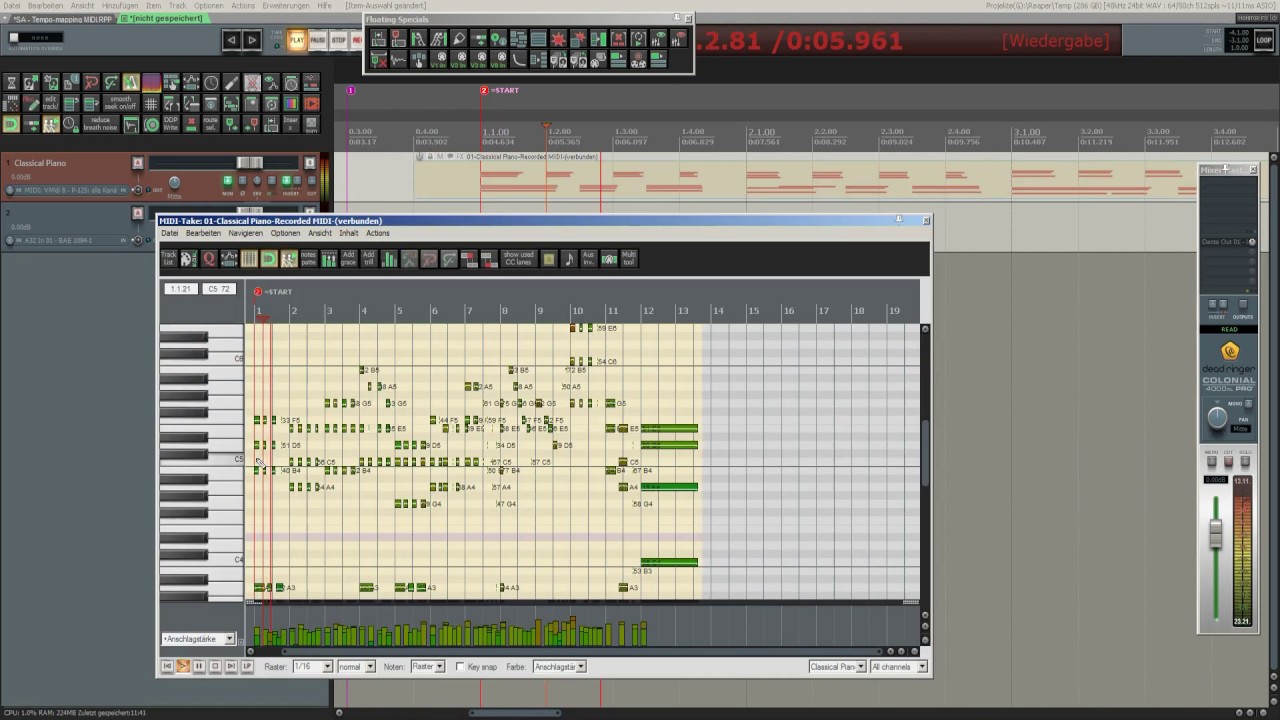Click the musical note icon in MIDI toolbar

point(569,258)
